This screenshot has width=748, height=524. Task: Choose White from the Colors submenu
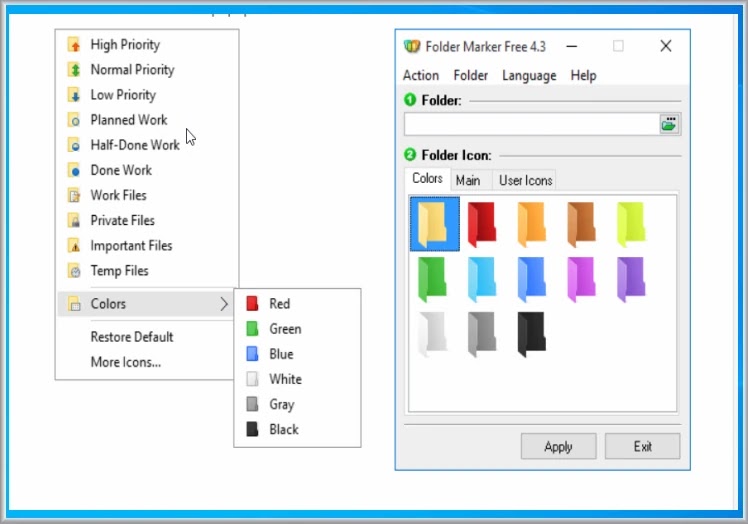pos(297,379)
